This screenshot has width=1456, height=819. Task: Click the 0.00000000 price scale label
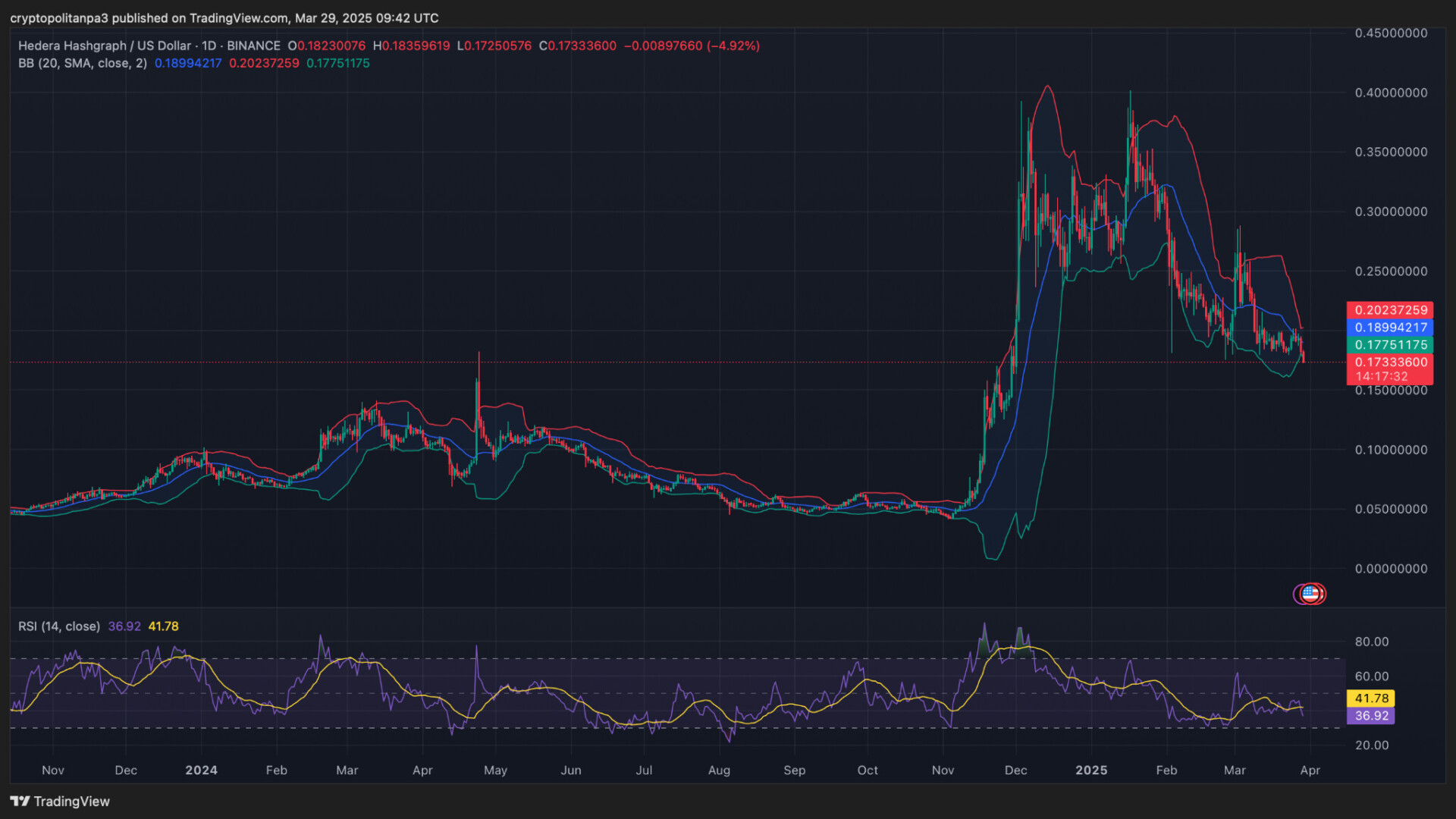[x=1391, y=569]
